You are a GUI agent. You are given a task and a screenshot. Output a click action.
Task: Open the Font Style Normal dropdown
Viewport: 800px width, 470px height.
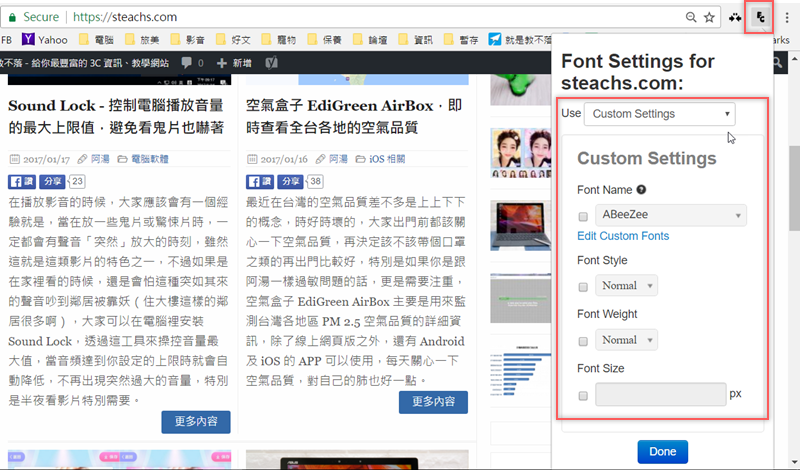coord(627,285)
